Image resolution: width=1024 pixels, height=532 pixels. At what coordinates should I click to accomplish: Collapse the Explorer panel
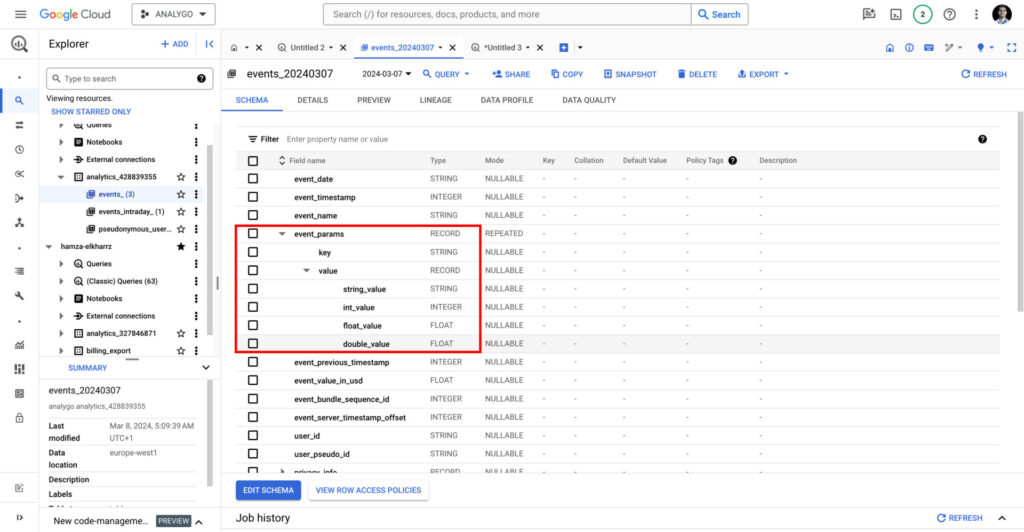coord(209,44)
